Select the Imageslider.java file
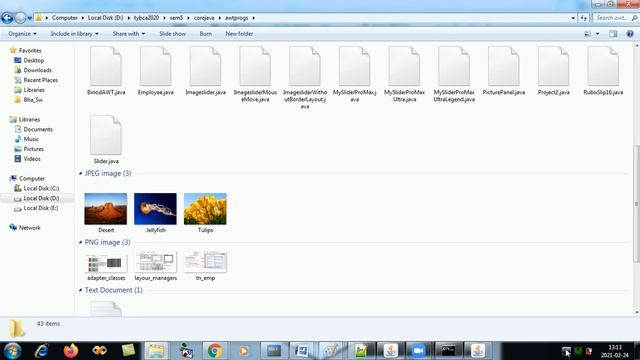This screenshot has height=360, width=640. pyautogui.click(x=205, y=71)
